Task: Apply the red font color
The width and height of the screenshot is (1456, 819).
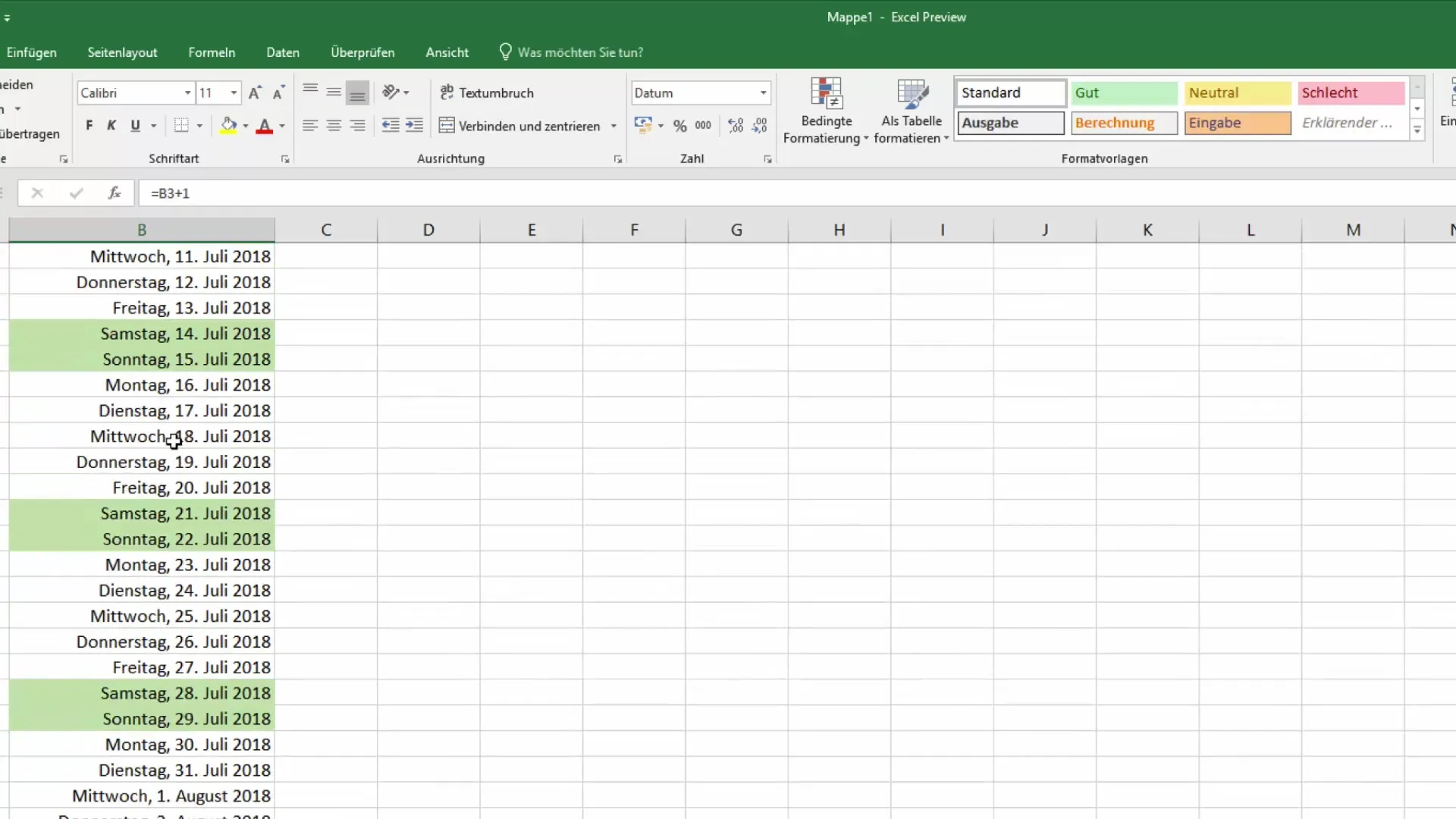Action: pyautogui.click(x=264, y=126)
